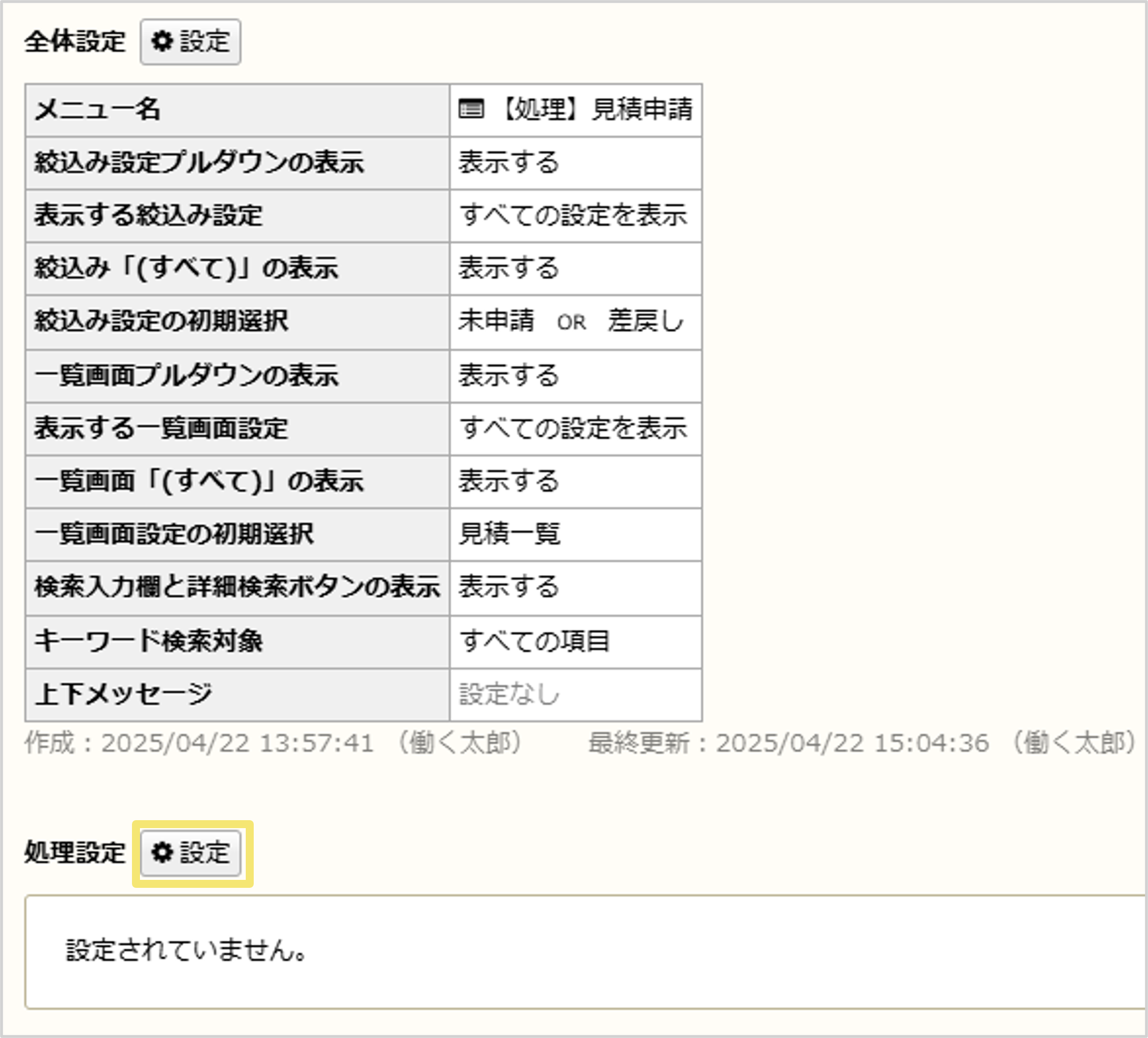Screen dimensions: 1148x1038
Task: Click すべての設定を表示 in 表示する一覧画面設定 row
Action: 575,428
